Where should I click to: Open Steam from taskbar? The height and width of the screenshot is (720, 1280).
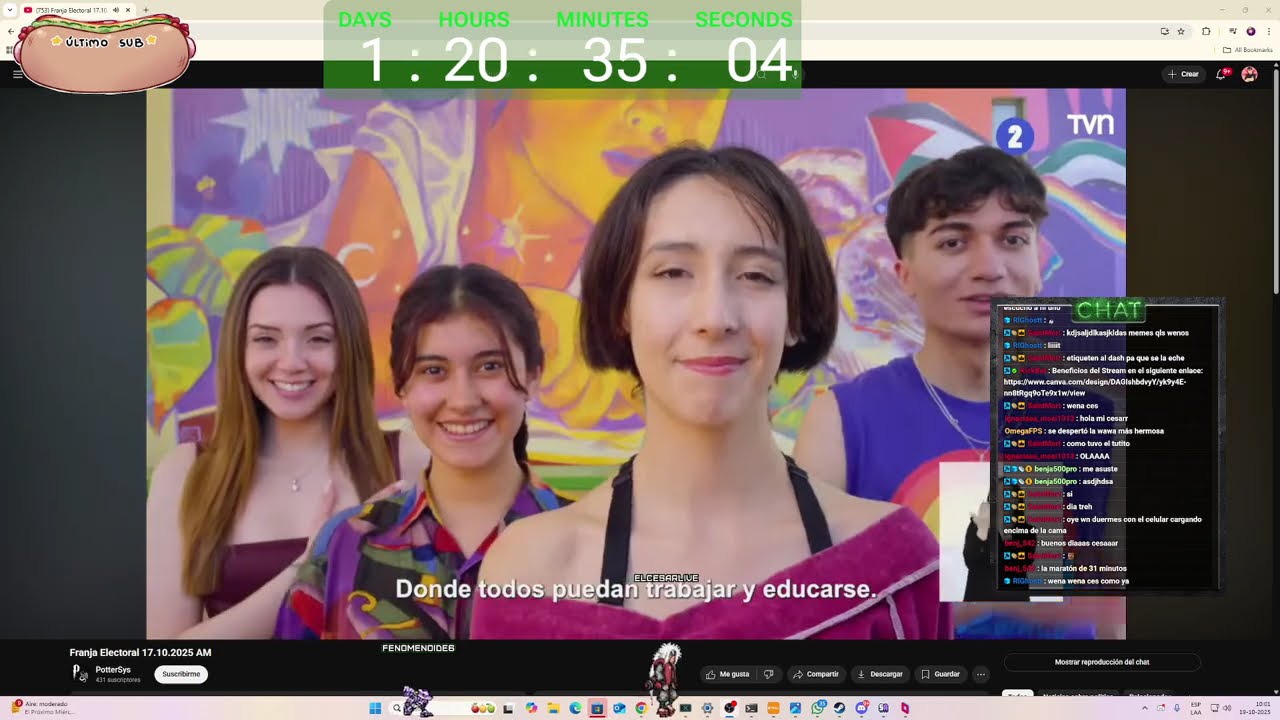[839, 708]
